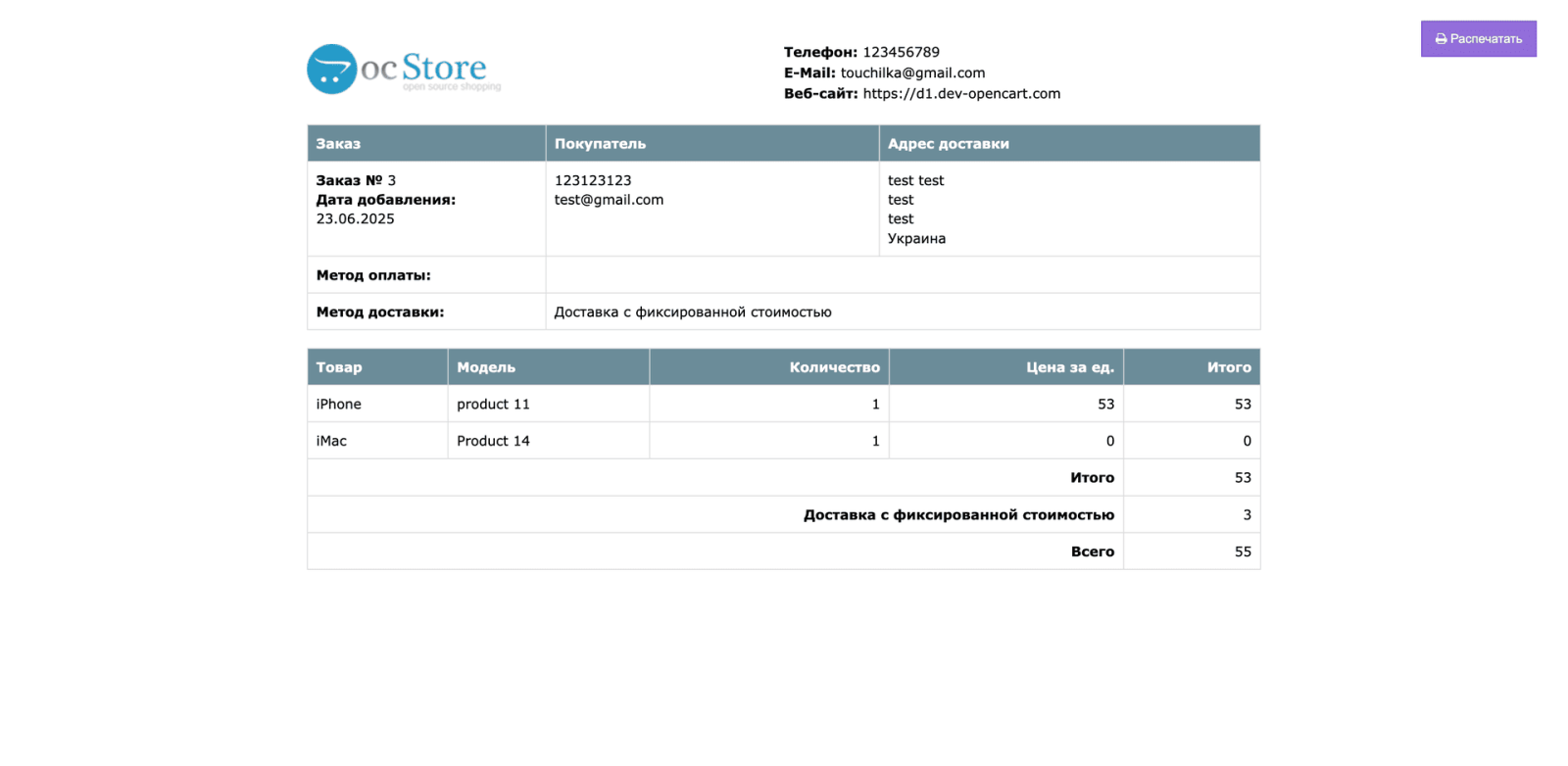Click the Цена за ед. header

1005,367
